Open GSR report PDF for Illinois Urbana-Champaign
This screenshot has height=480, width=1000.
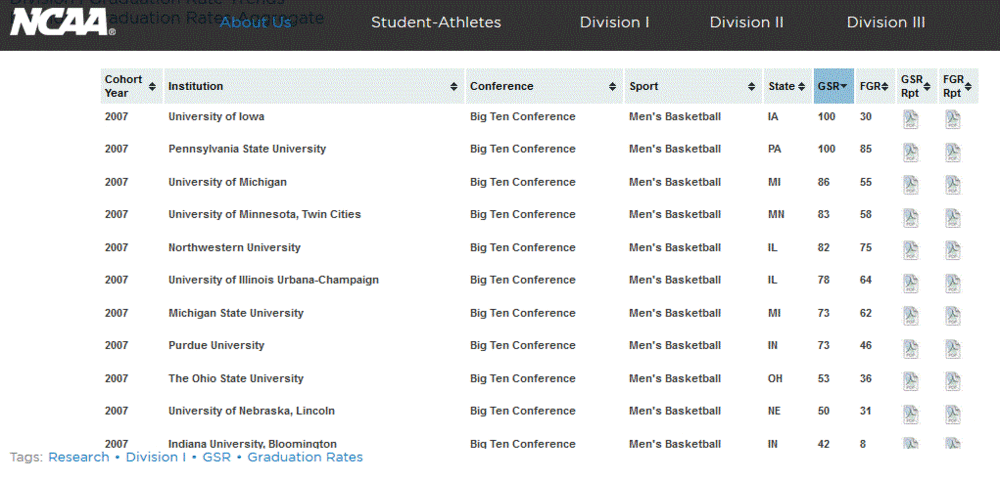(911, 284)
